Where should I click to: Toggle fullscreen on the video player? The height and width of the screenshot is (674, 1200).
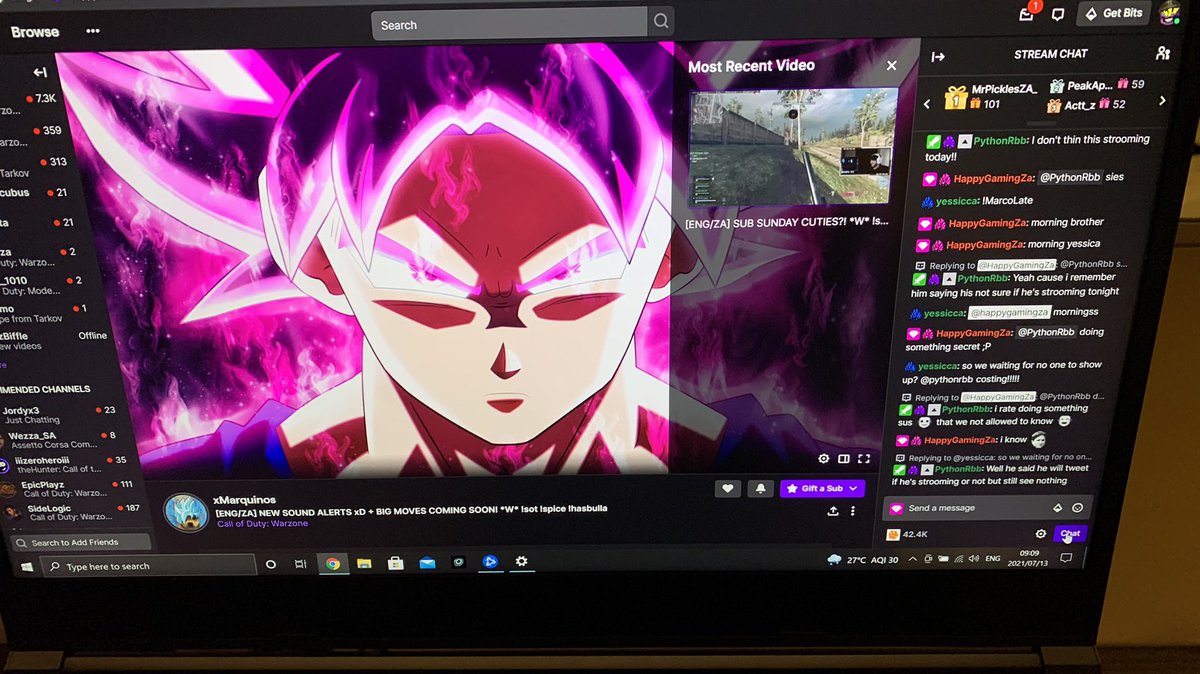tap(864, 459)
